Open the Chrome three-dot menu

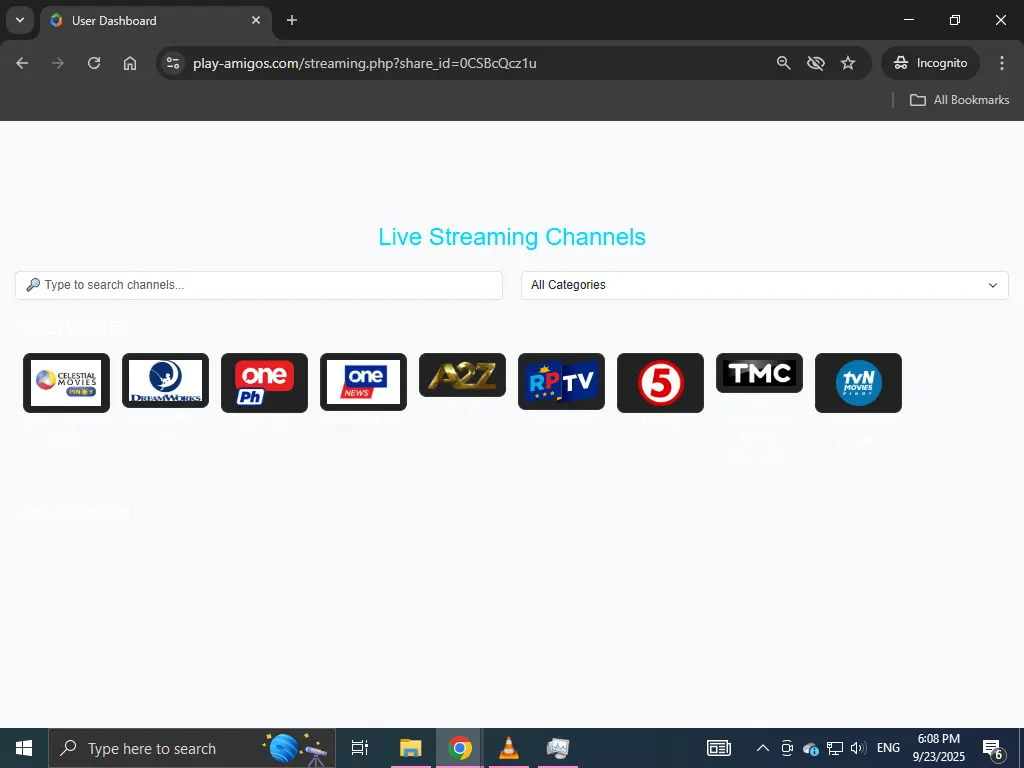click(1002, 63)
